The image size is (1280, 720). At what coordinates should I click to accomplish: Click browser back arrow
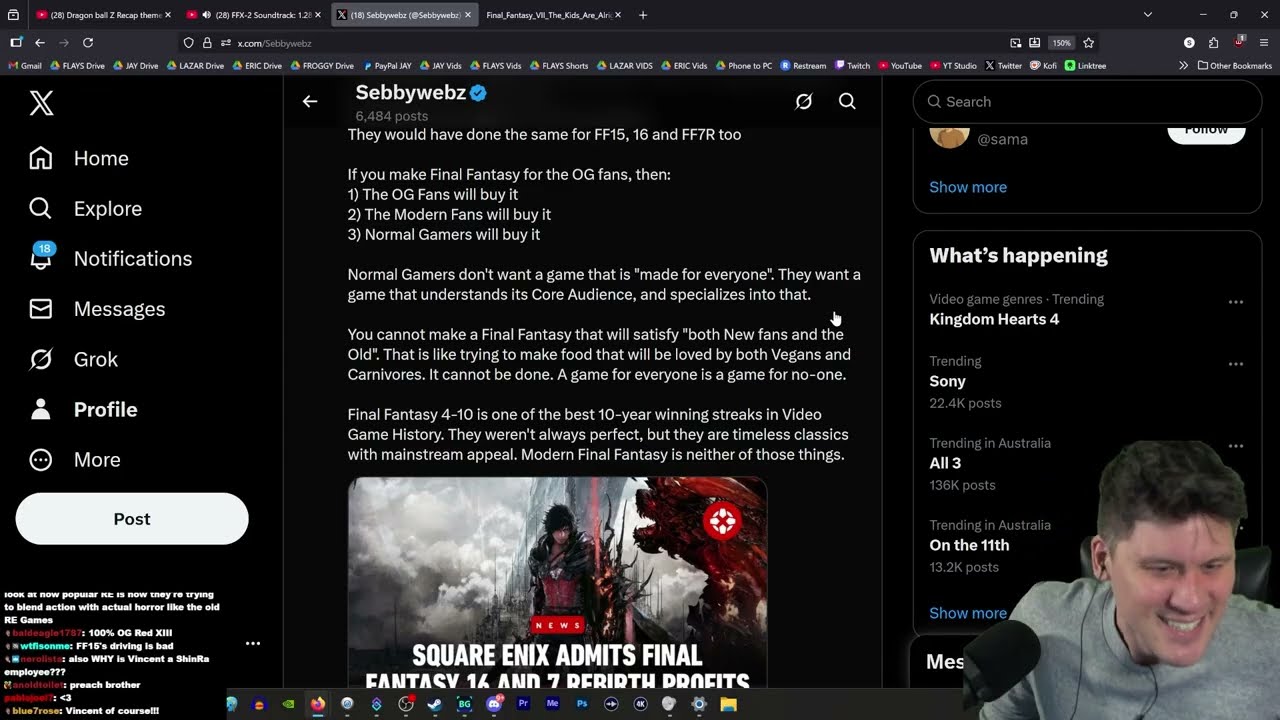point(39,43)
